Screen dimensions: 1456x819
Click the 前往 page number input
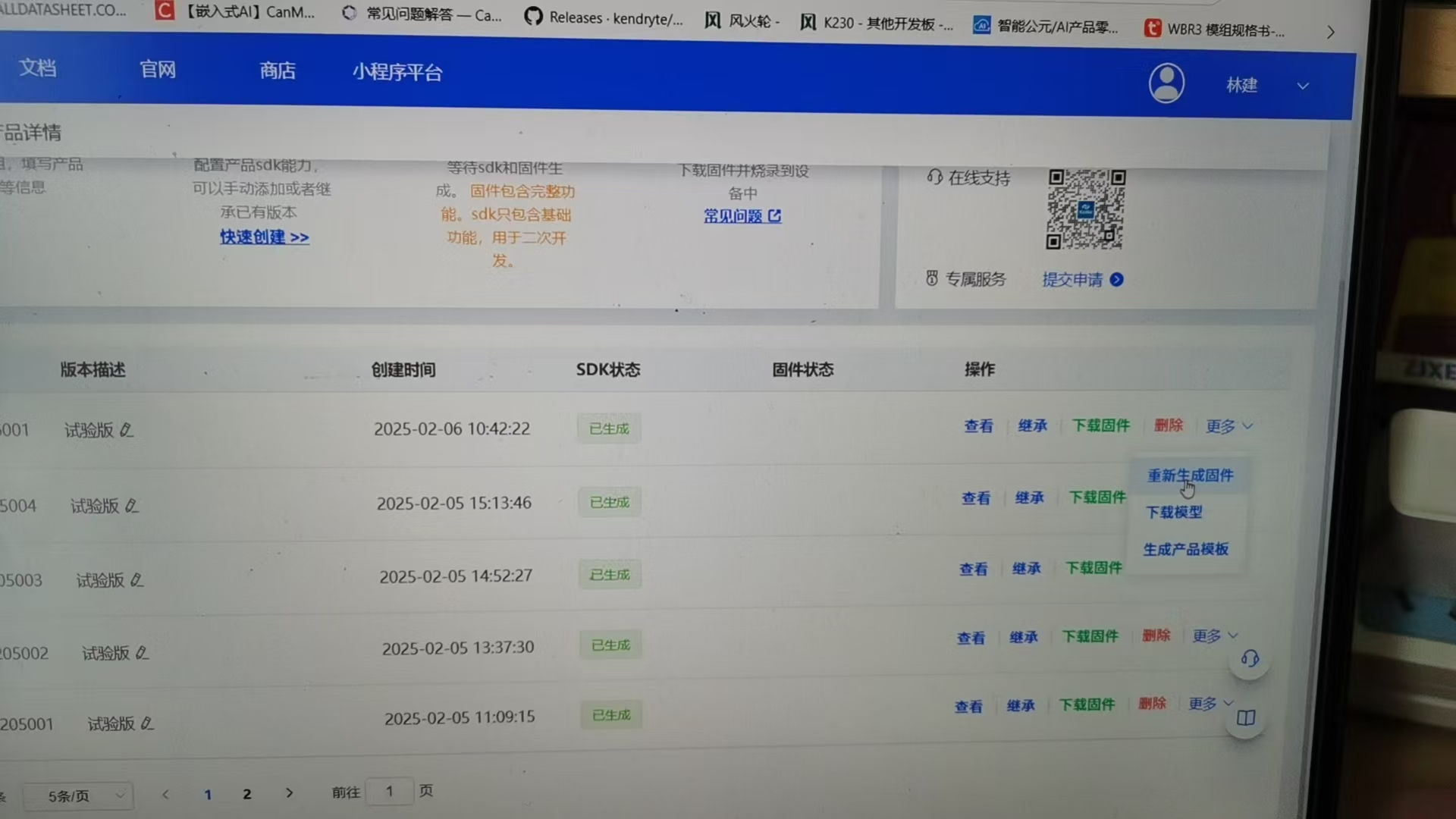390,791
